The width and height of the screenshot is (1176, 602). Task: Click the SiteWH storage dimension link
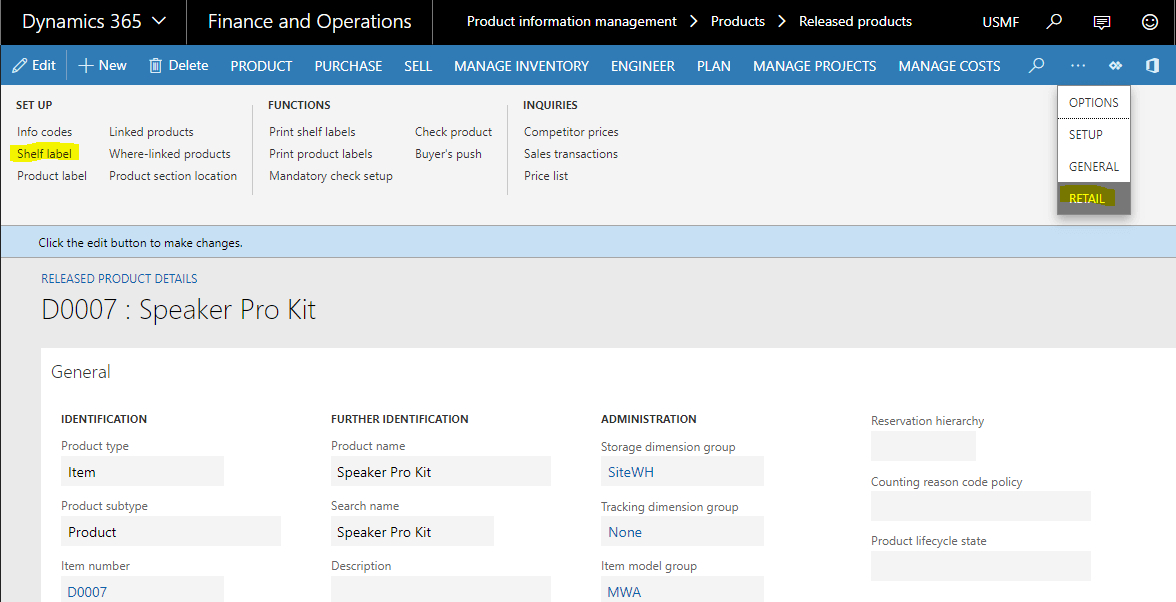(x=631, y=472)
